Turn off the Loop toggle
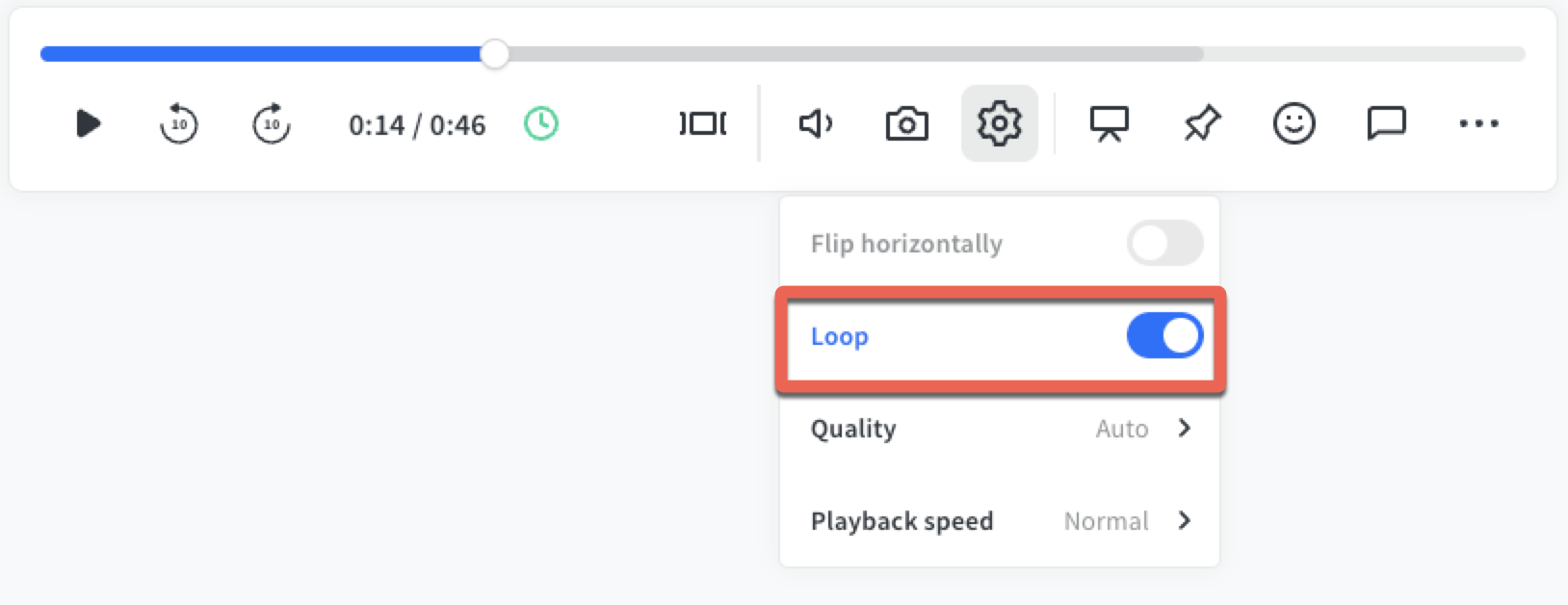Screen dimensions: 1568x605 pos(1164,336)
